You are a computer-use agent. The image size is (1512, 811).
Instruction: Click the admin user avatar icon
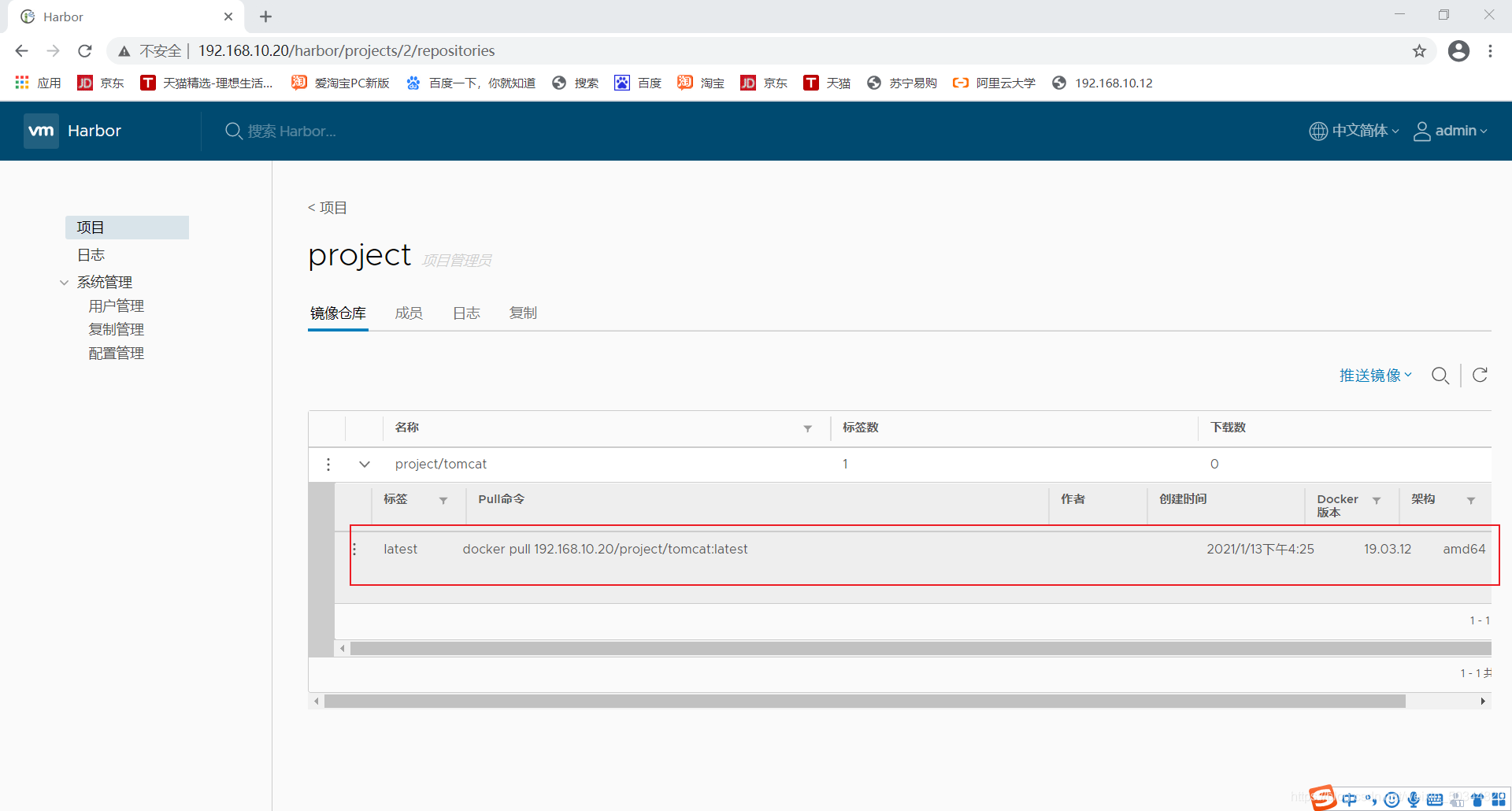click(x=1421, y=131)
